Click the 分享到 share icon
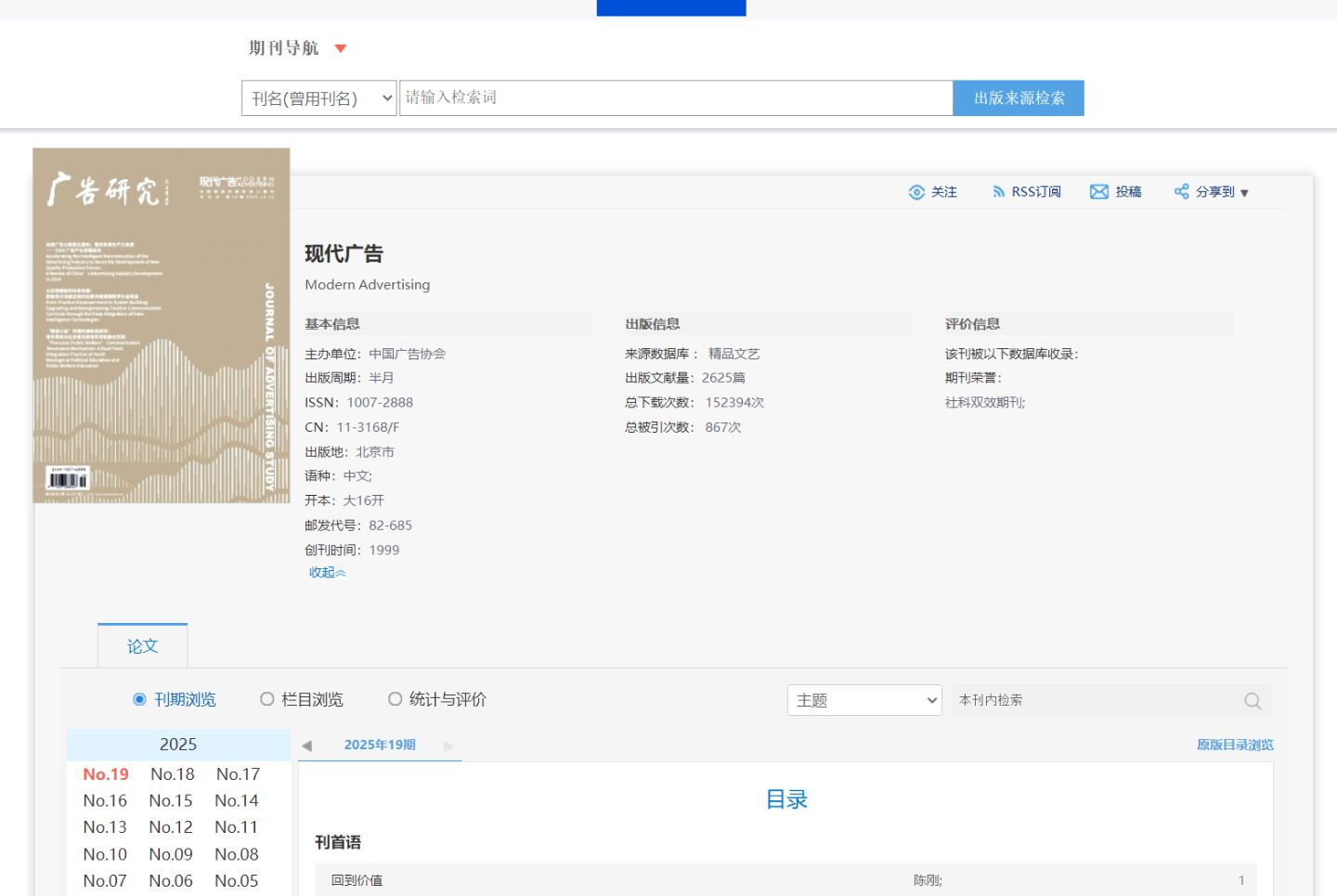The height and width of the screenshot is (896, 1337). coord(1181,192)
